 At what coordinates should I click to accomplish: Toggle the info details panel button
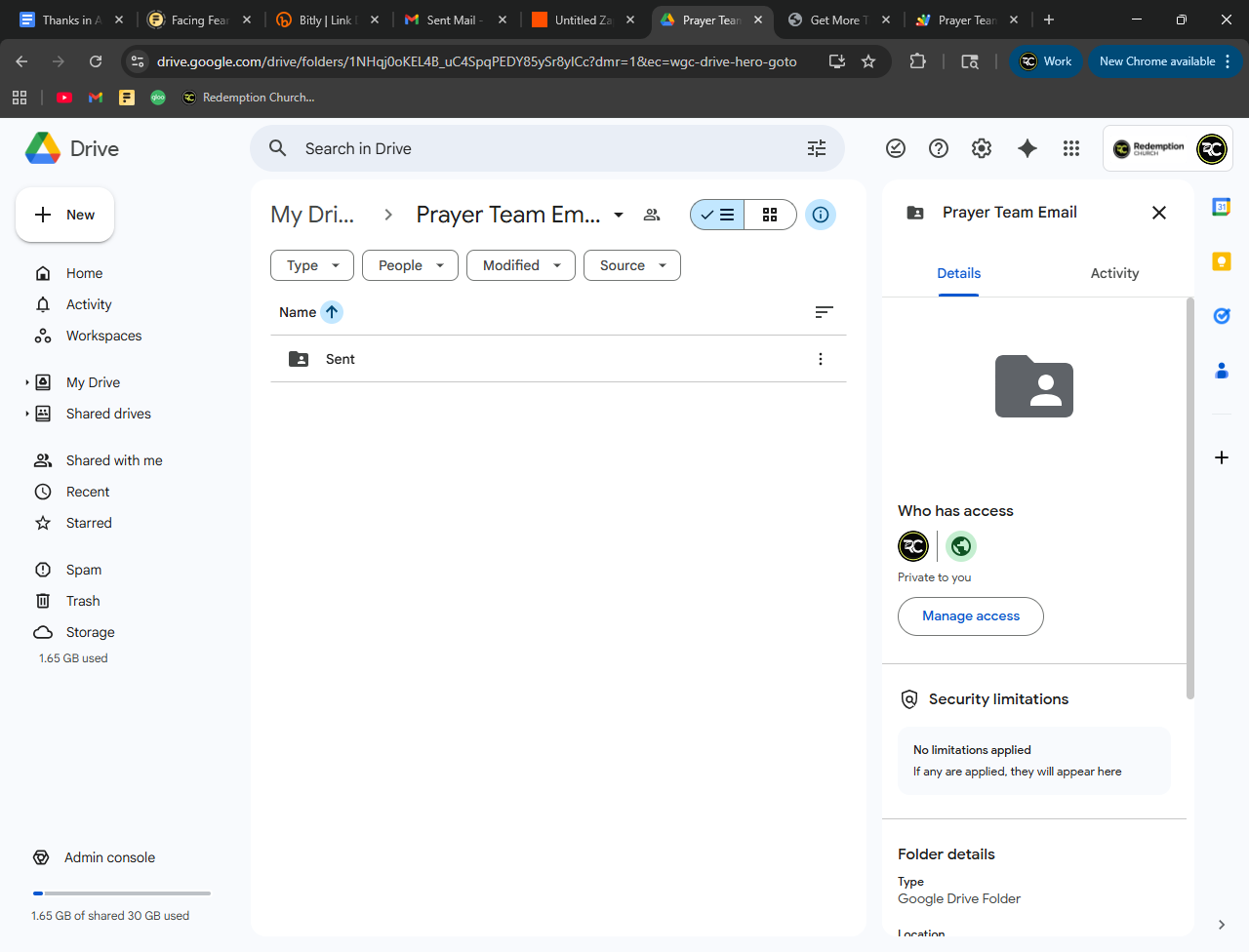821,215
